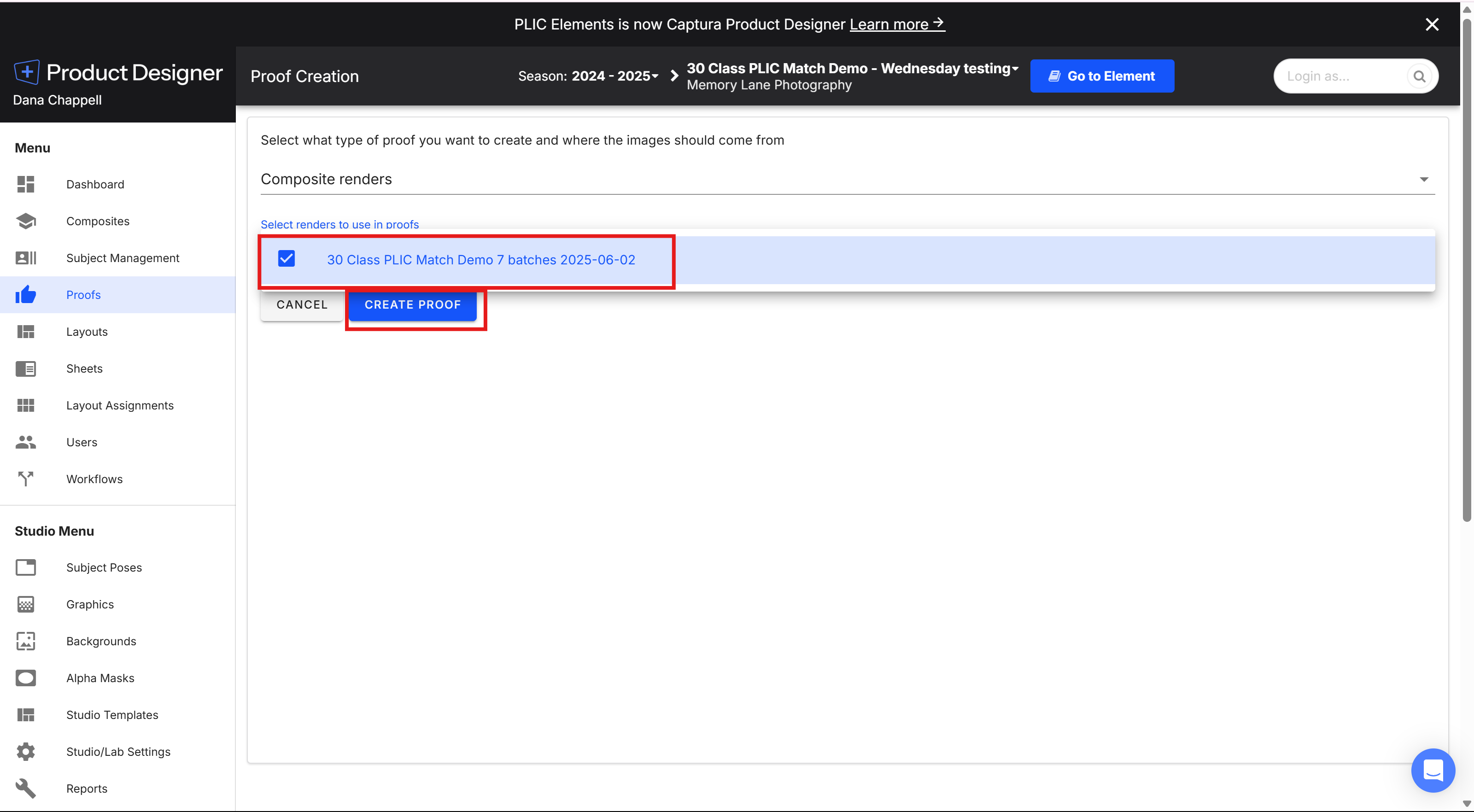The width and height of the screenshot is (1474, 812).
Task: Click the Studio Templates icon
Action: (26, 715)
